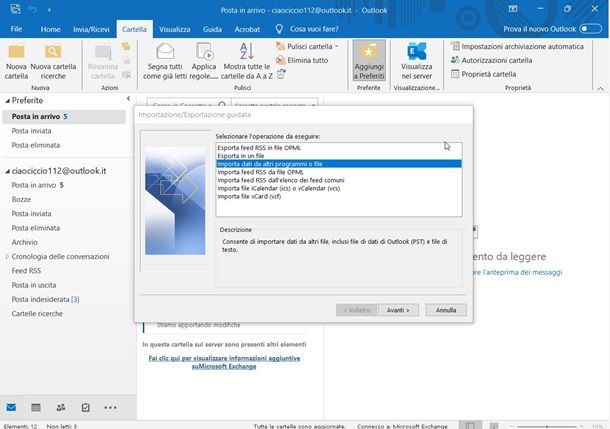Open the Tasks view icon
610x429 pixels.
[x=86, y=407]
